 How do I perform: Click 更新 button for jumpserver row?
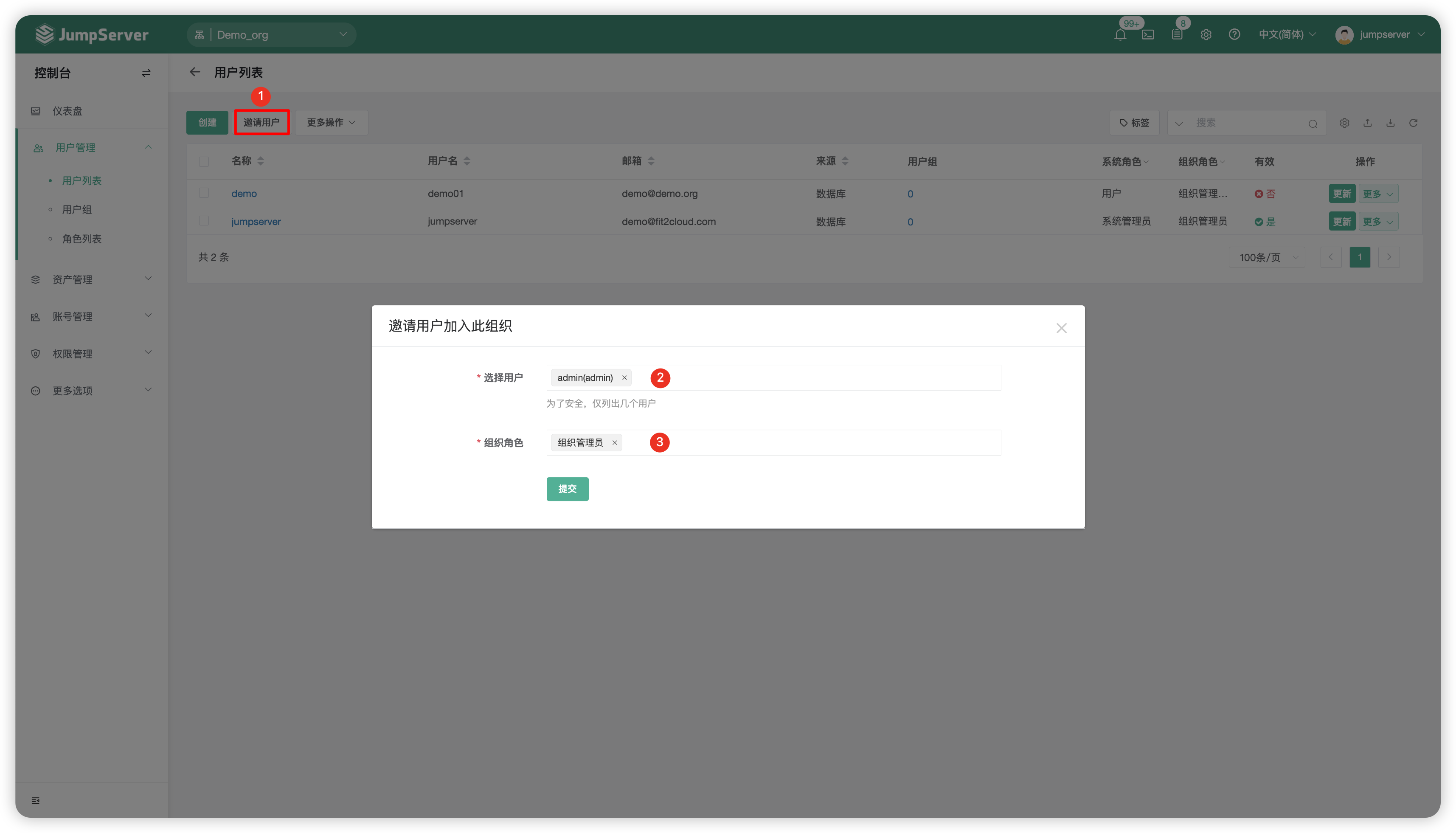point(1342,222)
